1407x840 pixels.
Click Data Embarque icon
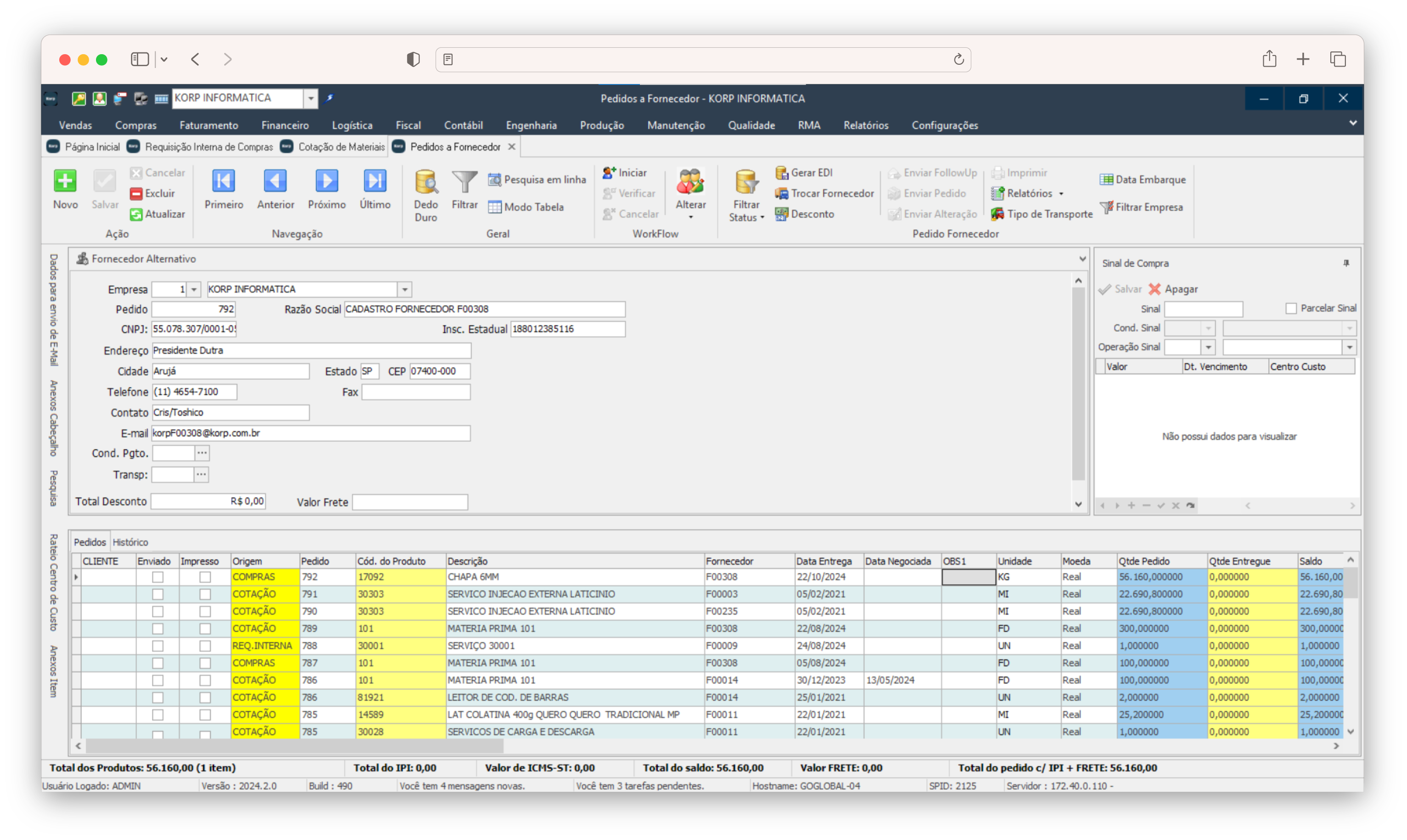pos(1106,180)
